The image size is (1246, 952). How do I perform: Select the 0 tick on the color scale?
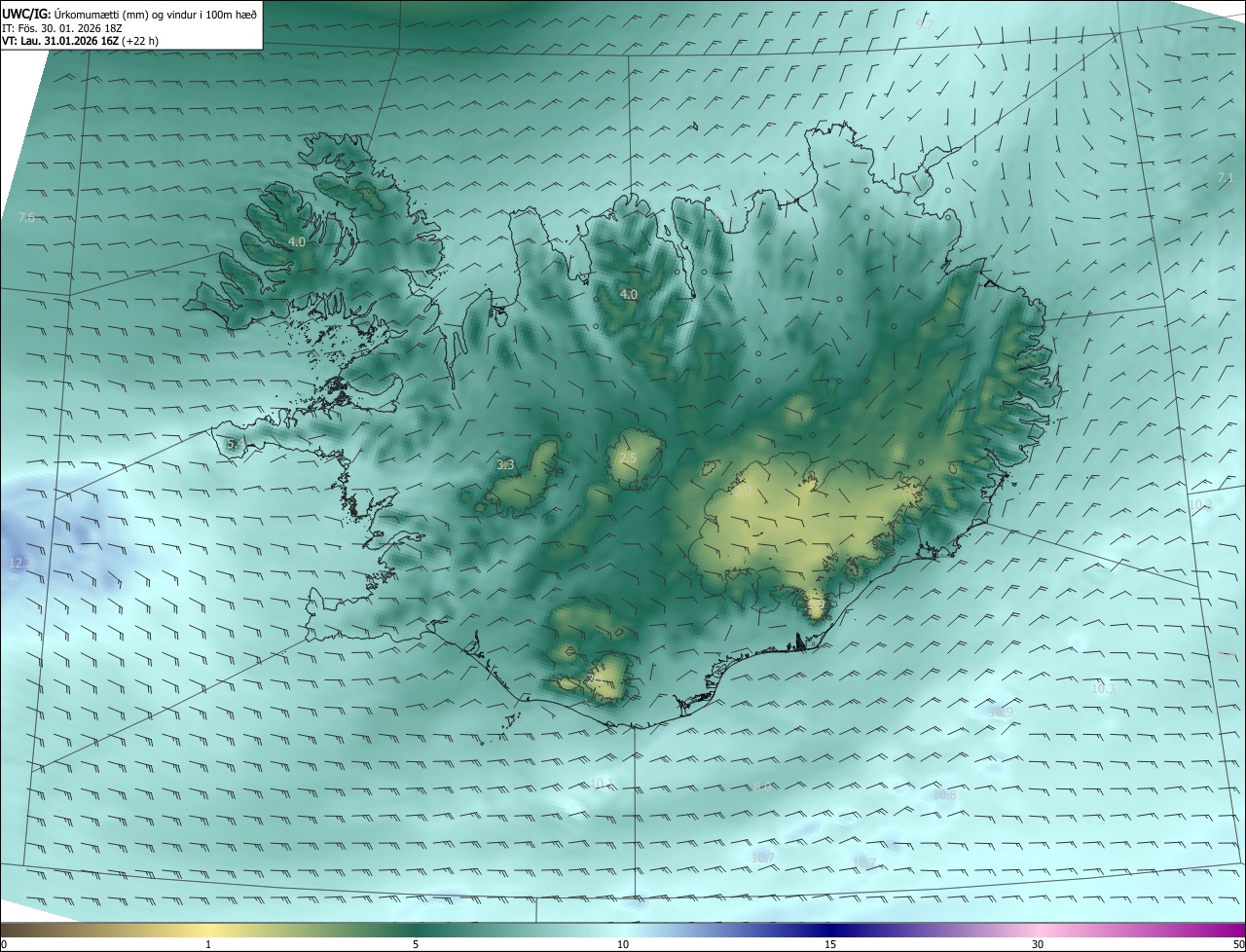click(4, 944)
